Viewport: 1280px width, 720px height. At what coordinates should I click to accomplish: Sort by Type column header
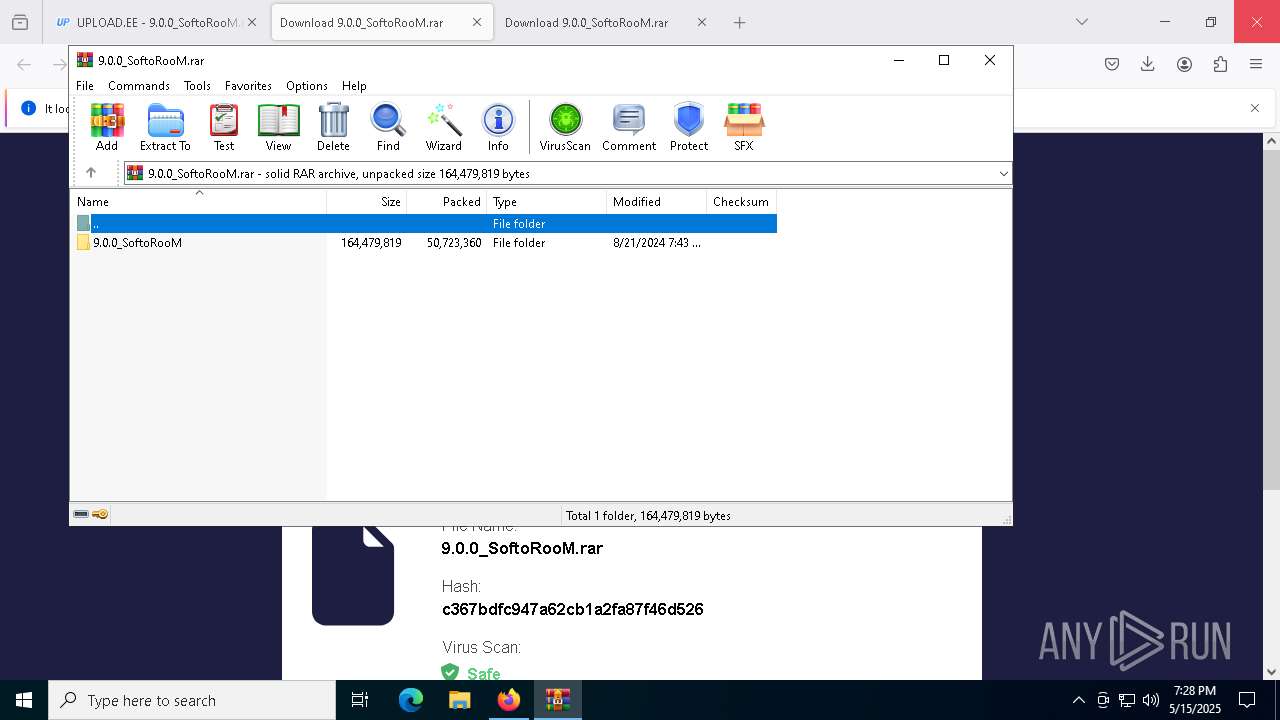click(547, 201)
